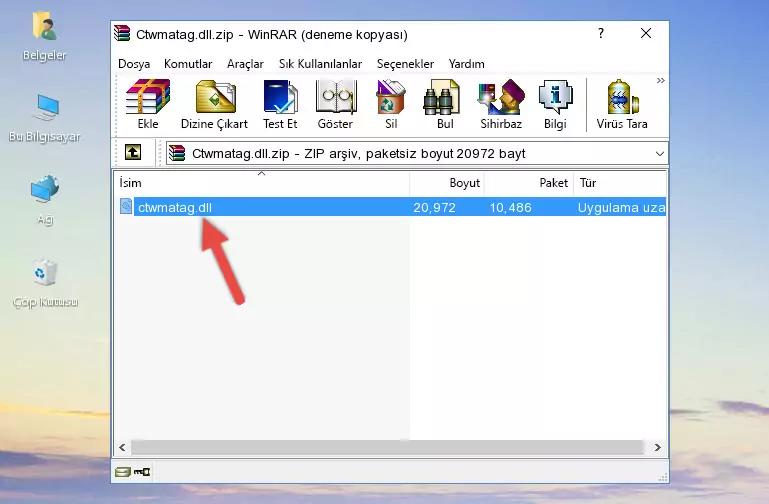Click the WinRAR help question mark button

coord(601,33)
